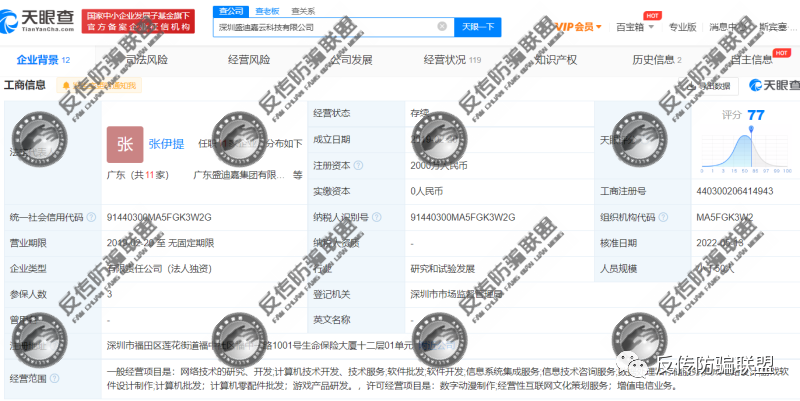Click the 参保人数 value 3
The width and height of the screenshot is (800, 401).
109,294
